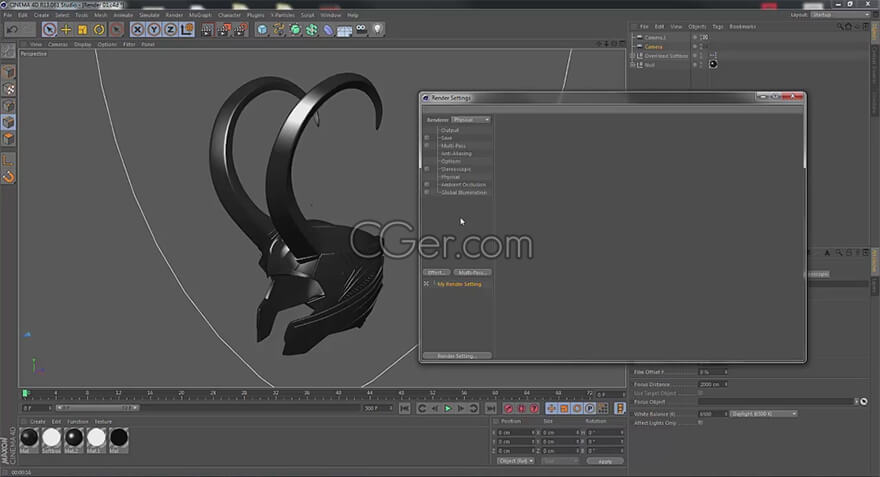
Task: Click Render Setting... button at bottom
Action: (x=457, y=356)
